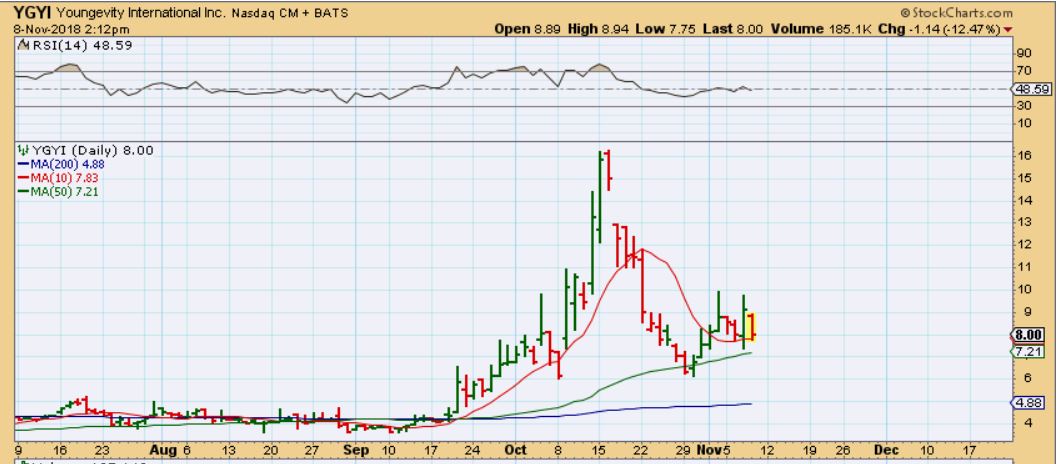Click the RSI(14) 48.59 indicator label
The width and height of the screenshot is (1058, 464).
[82, 45]
